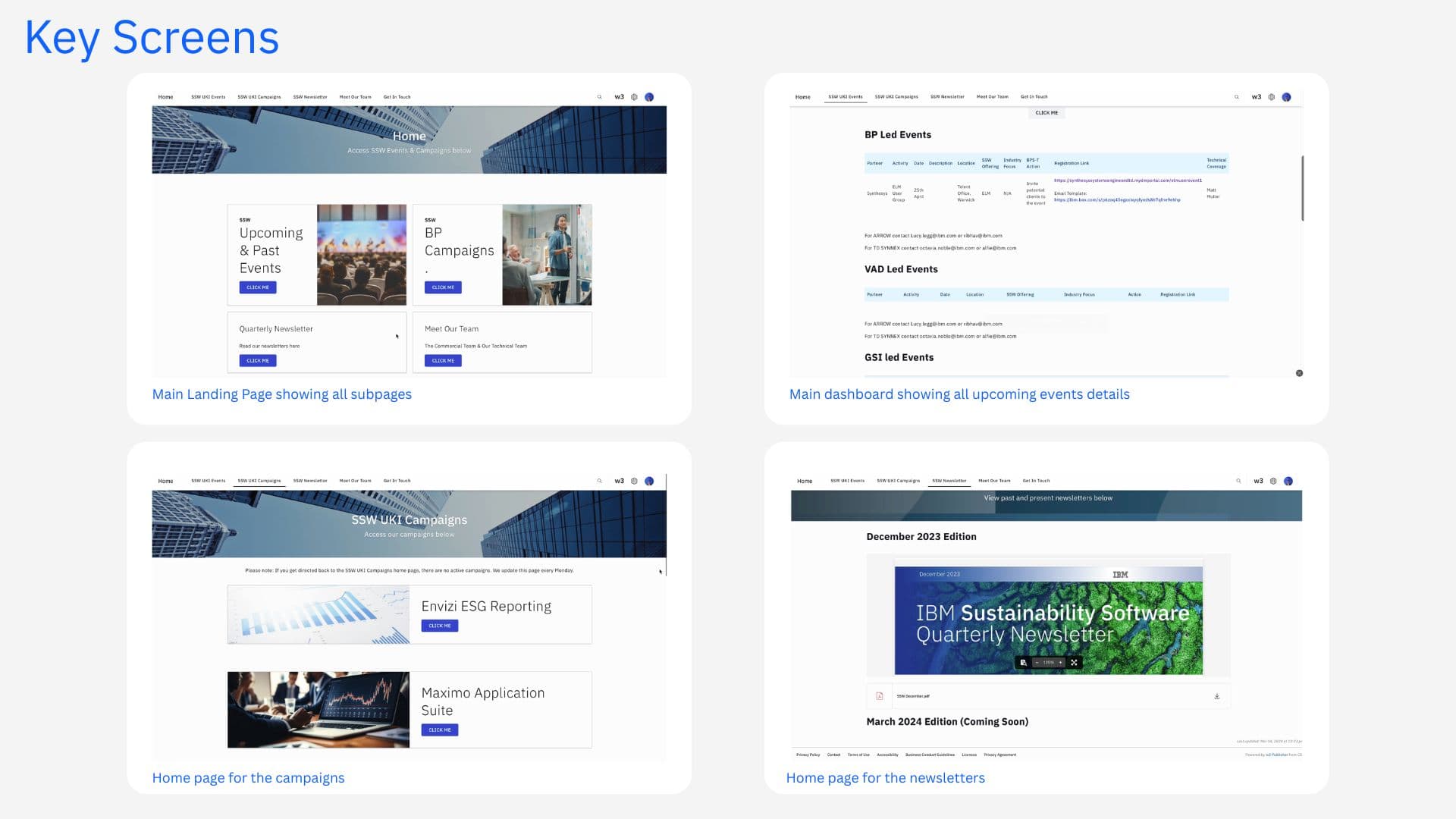1456x819 pixels.
Task: Zoom out using minus on PDF viewer
Action: [1037, 663]
